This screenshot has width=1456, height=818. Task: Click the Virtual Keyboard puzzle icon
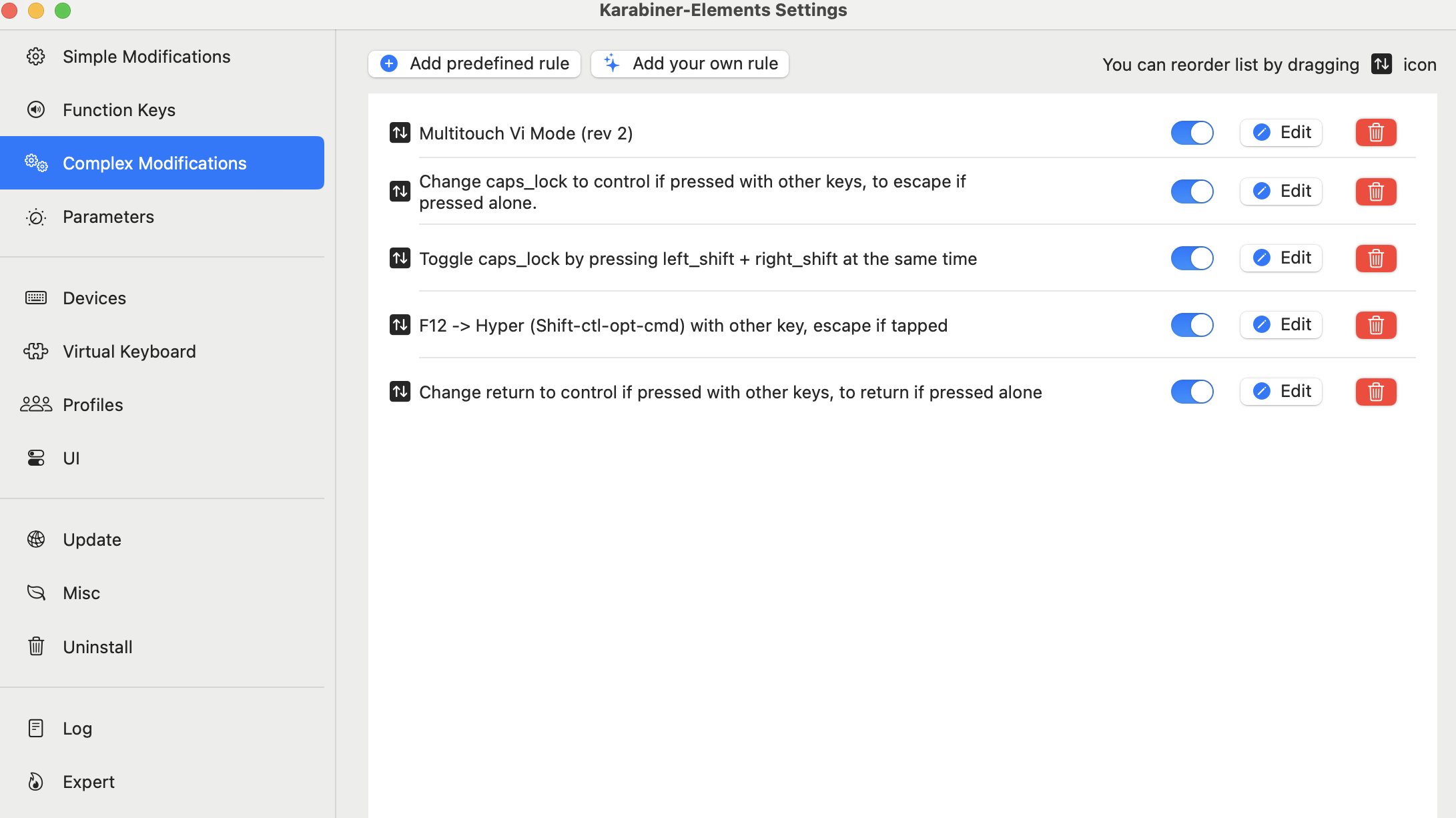tap(36, 351)
